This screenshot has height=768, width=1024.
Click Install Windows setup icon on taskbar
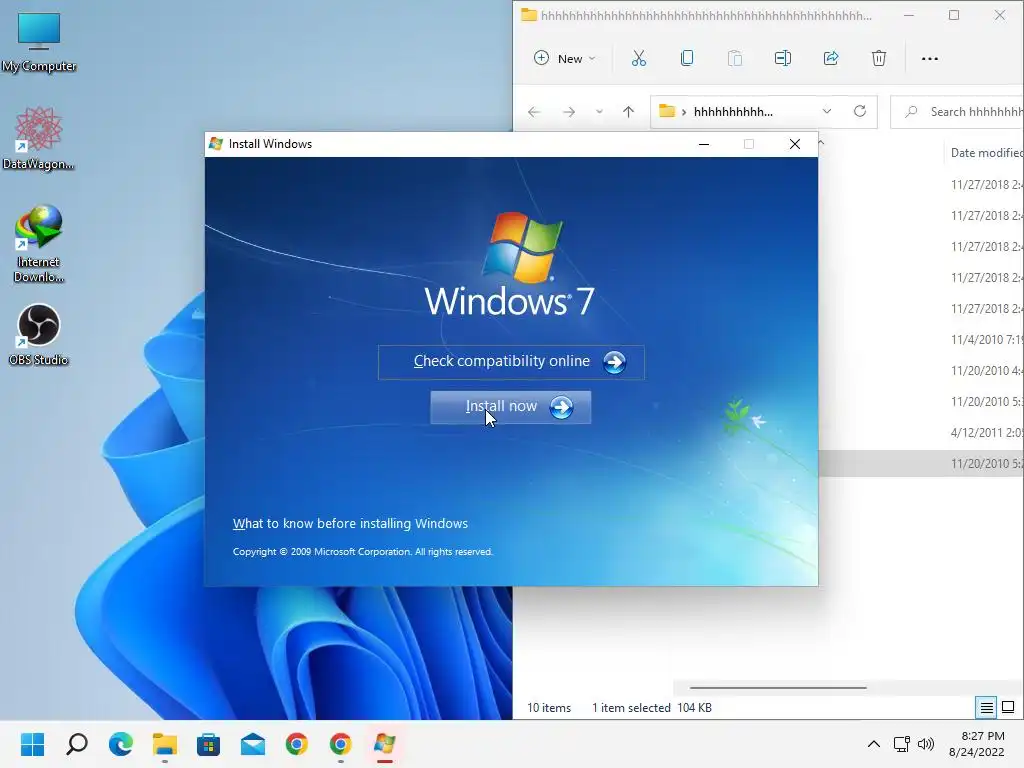385,744
